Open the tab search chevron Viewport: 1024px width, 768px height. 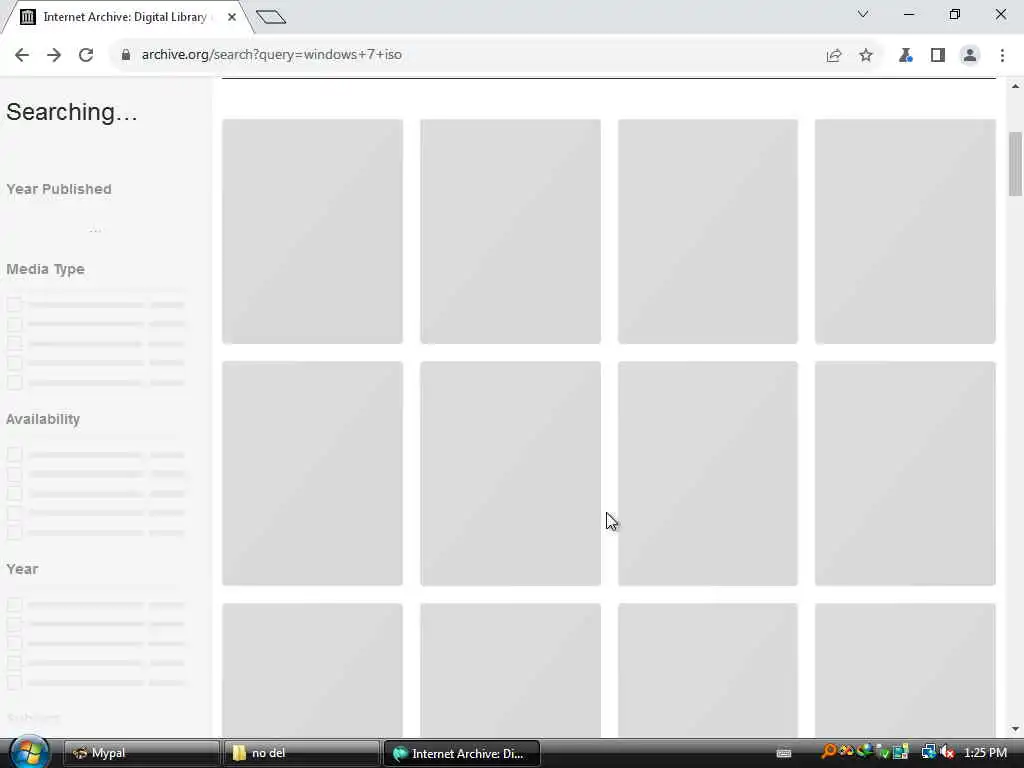tap(863, 14)
